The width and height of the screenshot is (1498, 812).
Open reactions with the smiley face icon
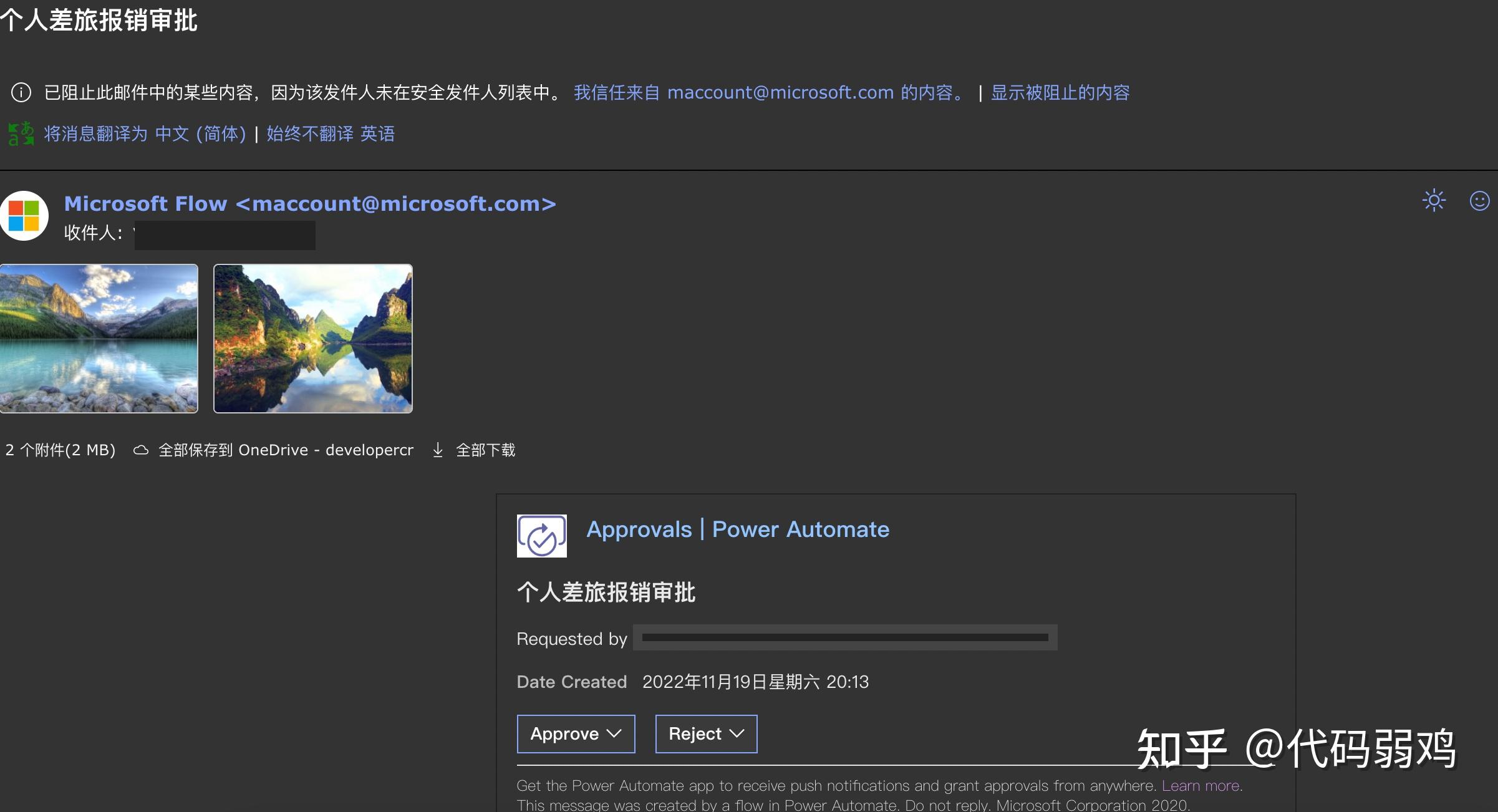coord(1479,201)
